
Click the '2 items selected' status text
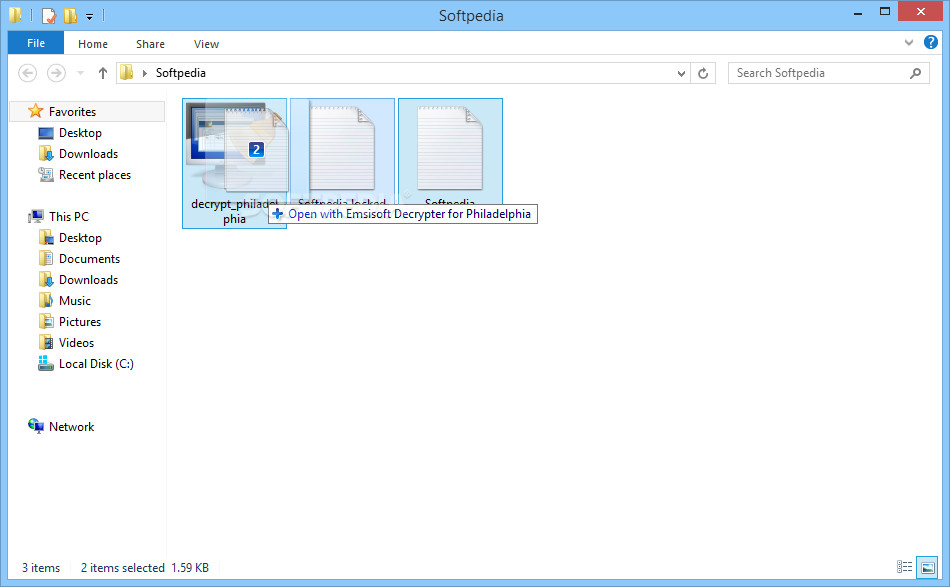[123, 568]
